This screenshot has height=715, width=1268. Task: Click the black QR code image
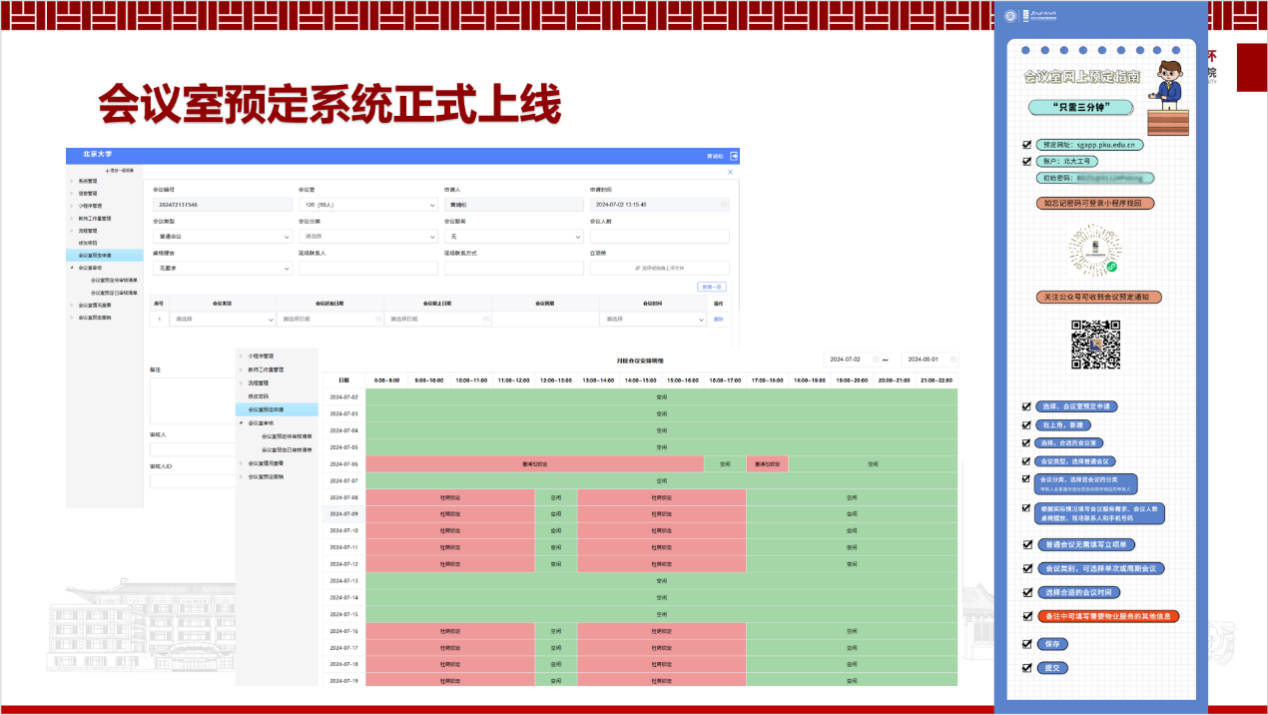pyautogui.click(x=1095, y=345)
